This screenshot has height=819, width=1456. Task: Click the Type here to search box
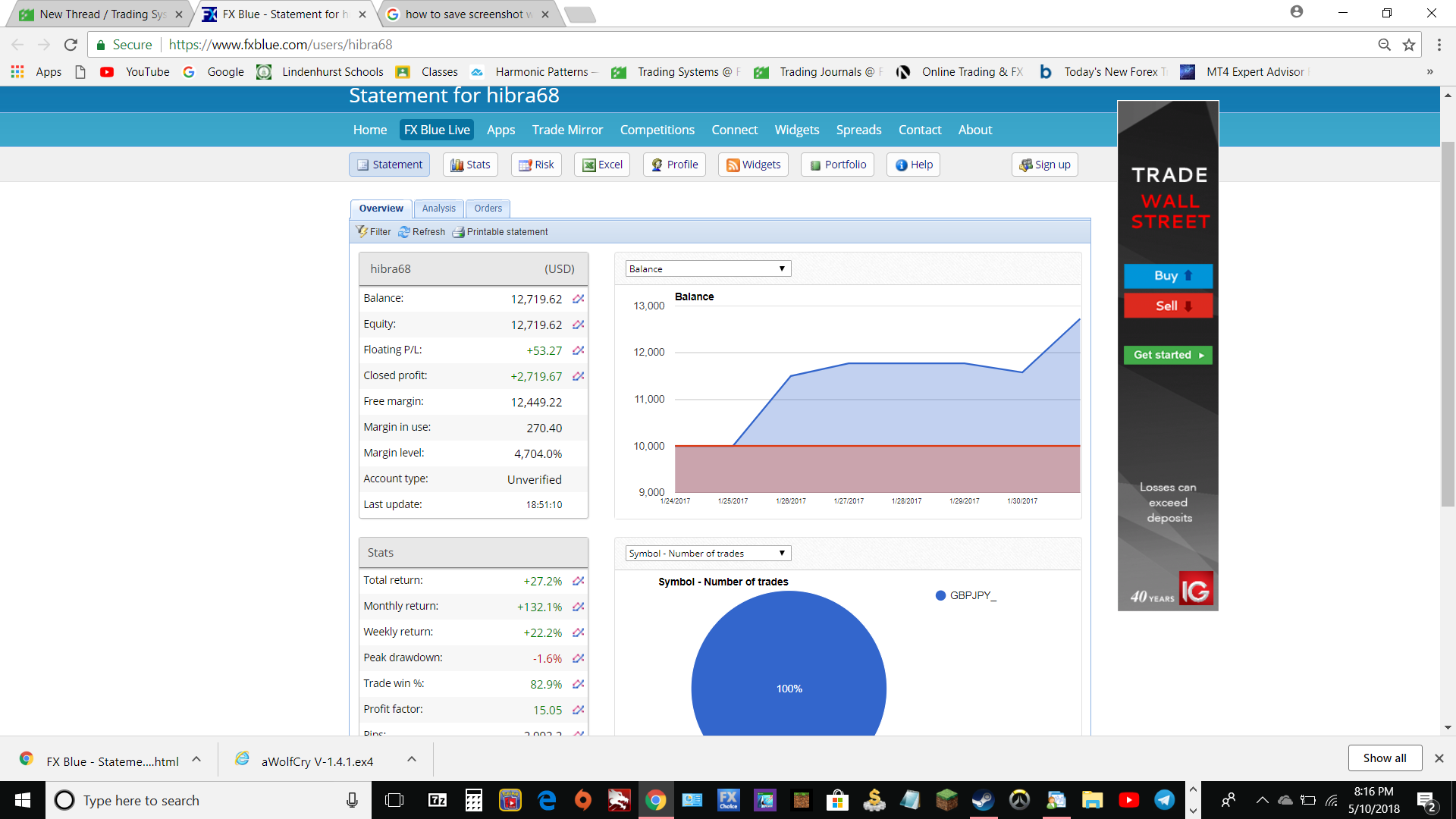208,800
